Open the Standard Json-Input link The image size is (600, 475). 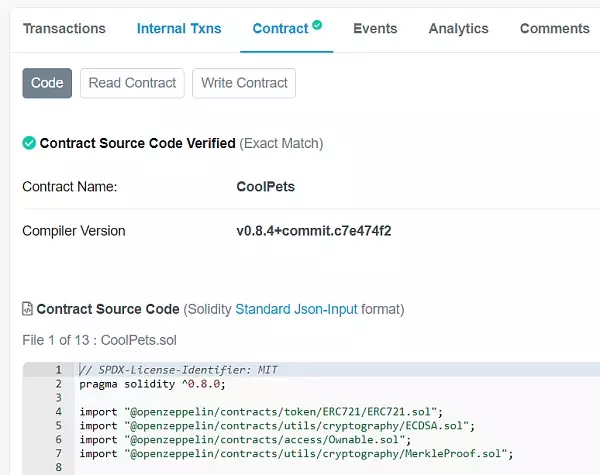(296, 309)
